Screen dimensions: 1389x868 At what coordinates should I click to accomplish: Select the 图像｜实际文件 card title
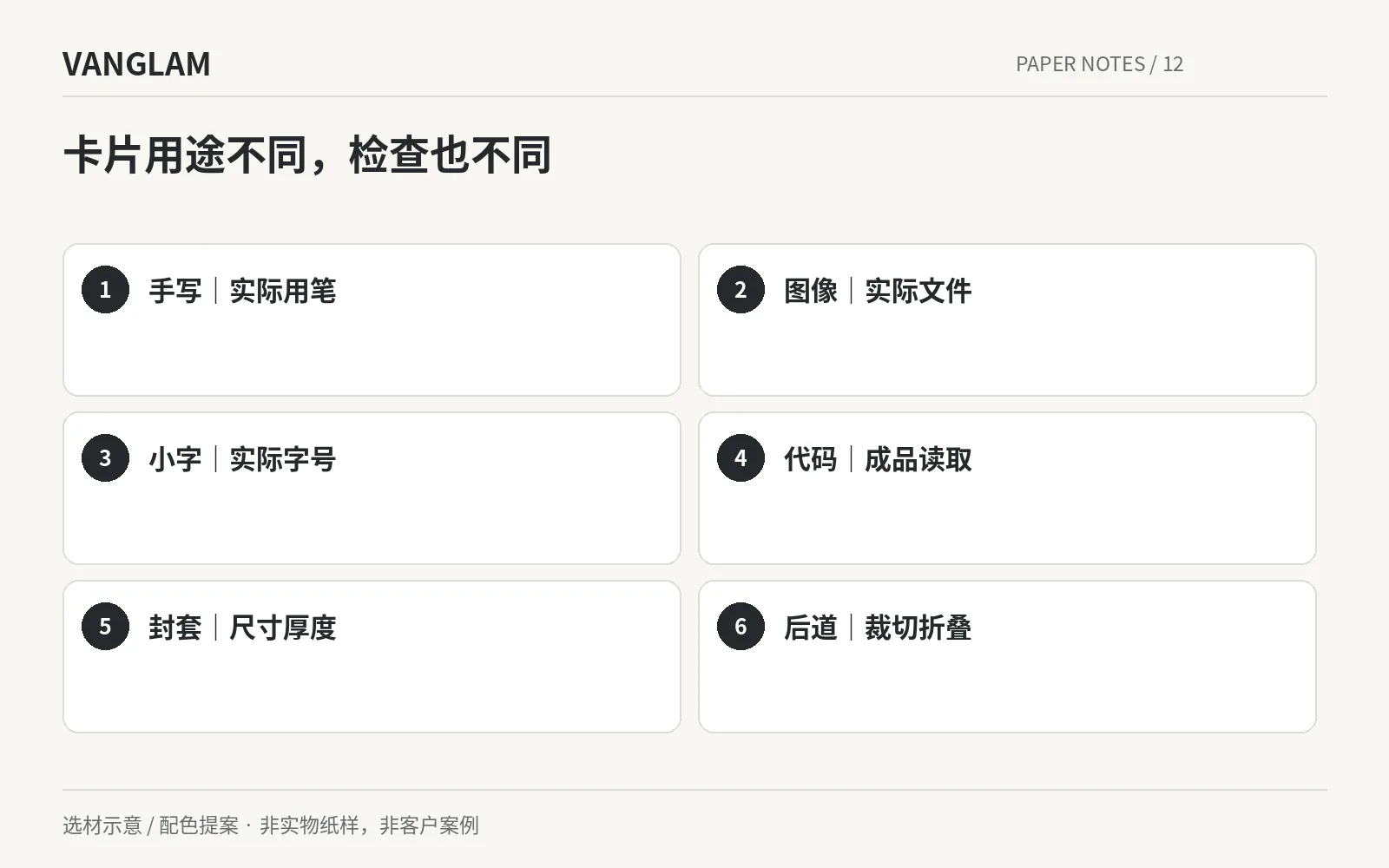878,291
